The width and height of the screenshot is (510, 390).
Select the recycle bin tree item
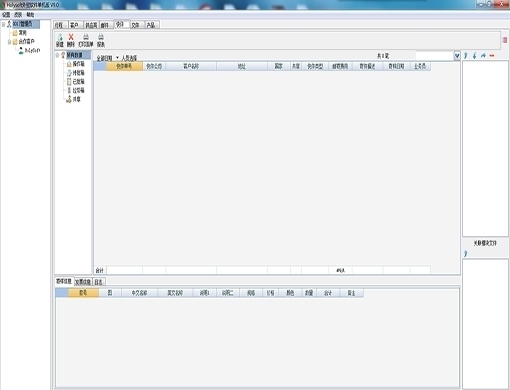[x=76, y=90]
